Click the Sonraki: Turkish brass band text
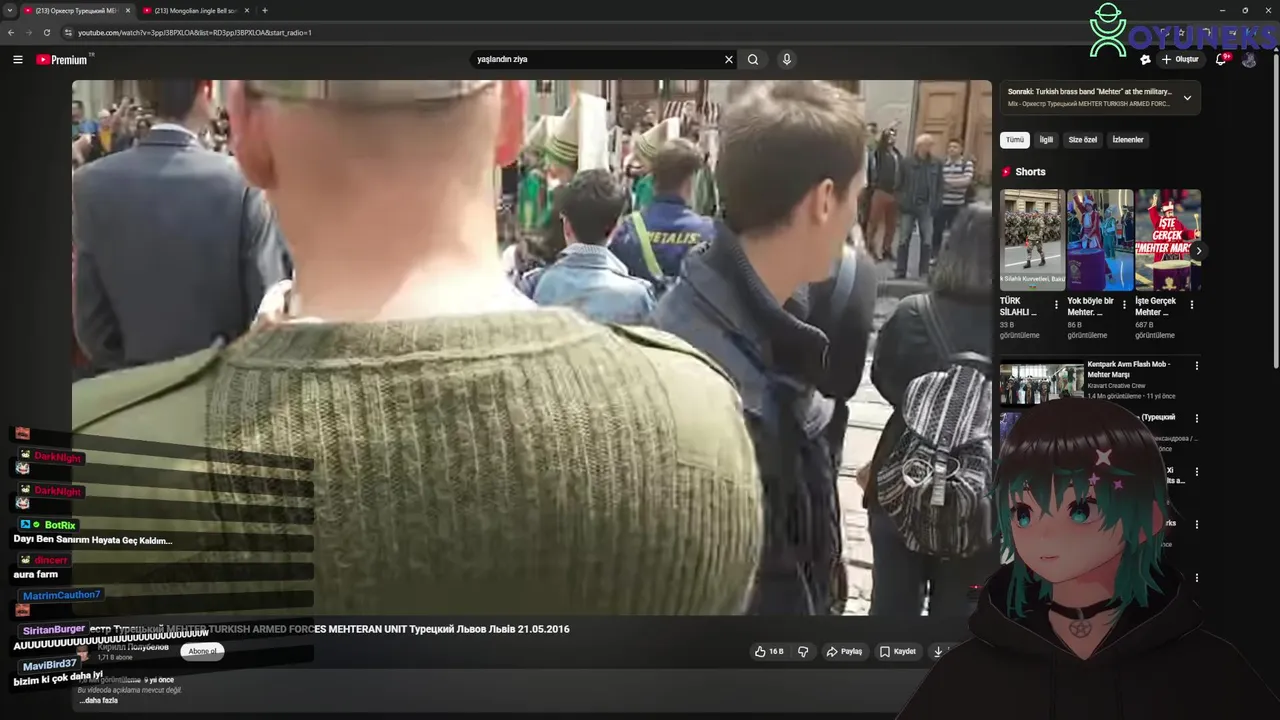This screenshot has width=1280, height=720. [x=1089, y=92]
